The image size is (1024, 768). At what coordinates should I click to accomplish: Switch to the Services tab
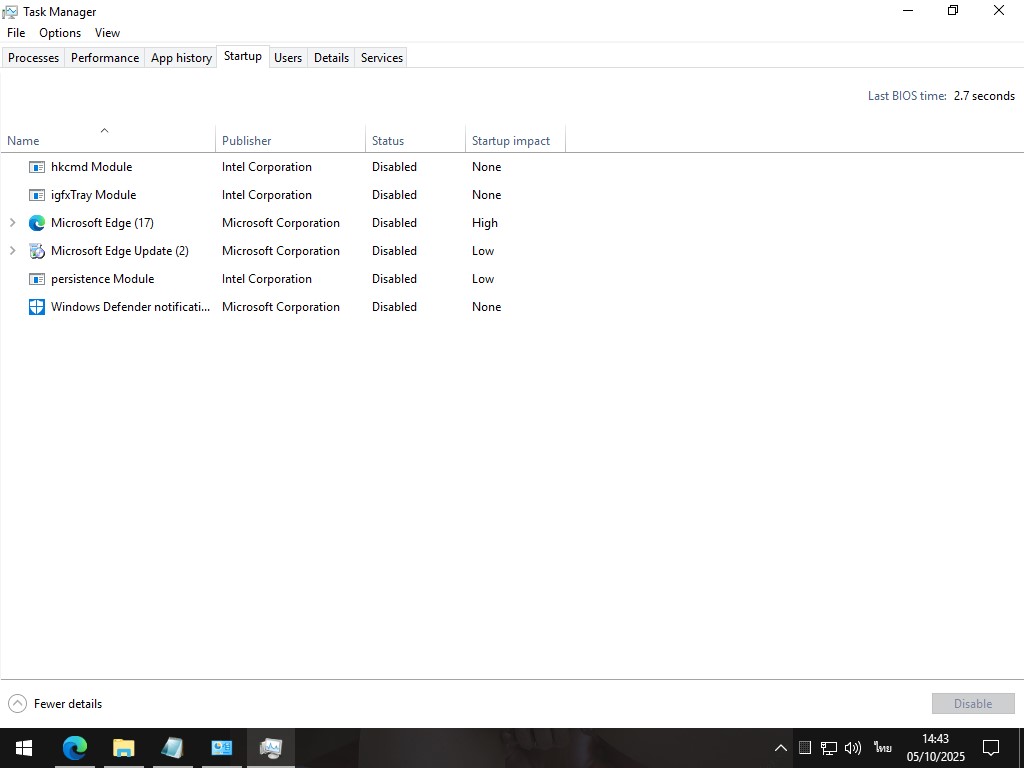pyautogui.click(x=382, y=57)
